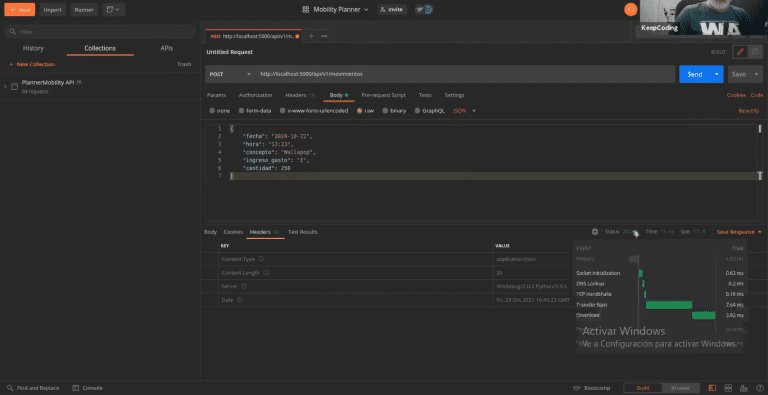Select the none body radio button
Screen dimensions: 768x395
(212, 111)
